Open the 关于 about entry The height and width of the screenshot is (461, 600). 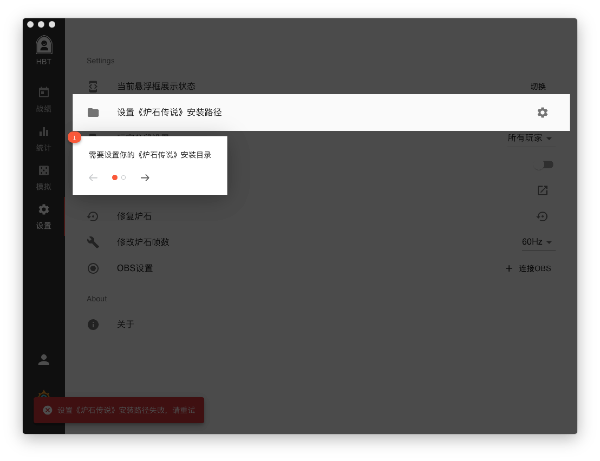(x=125, y=324)
